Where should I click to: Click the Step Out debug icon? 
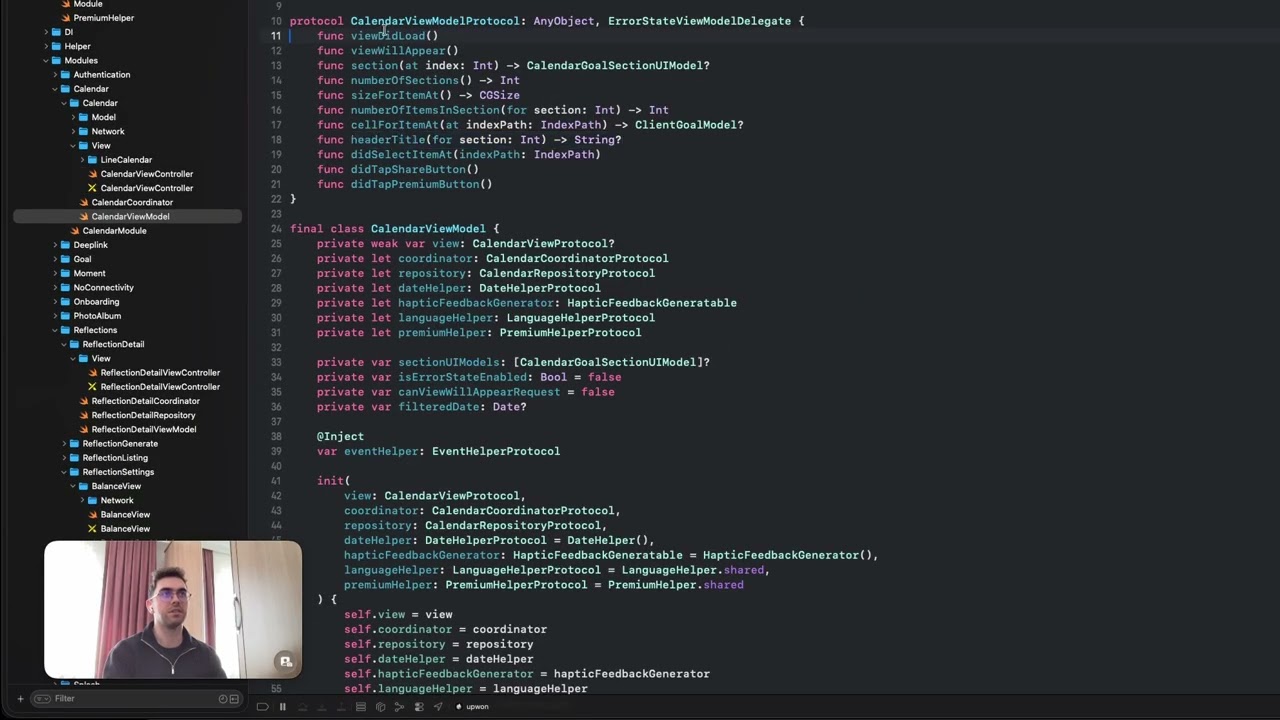pos(341,707)
